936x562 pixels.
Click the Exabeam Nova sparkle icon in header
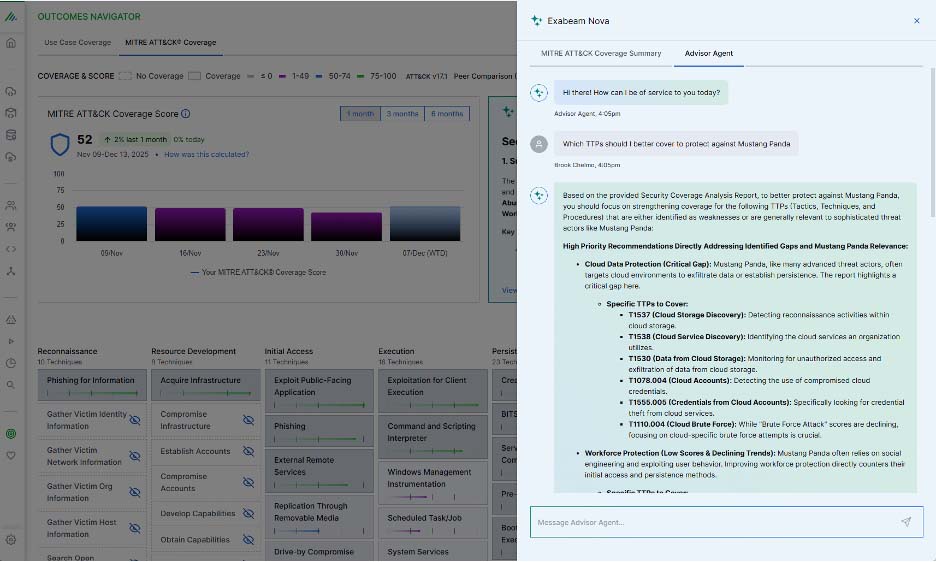click(536, 20)
